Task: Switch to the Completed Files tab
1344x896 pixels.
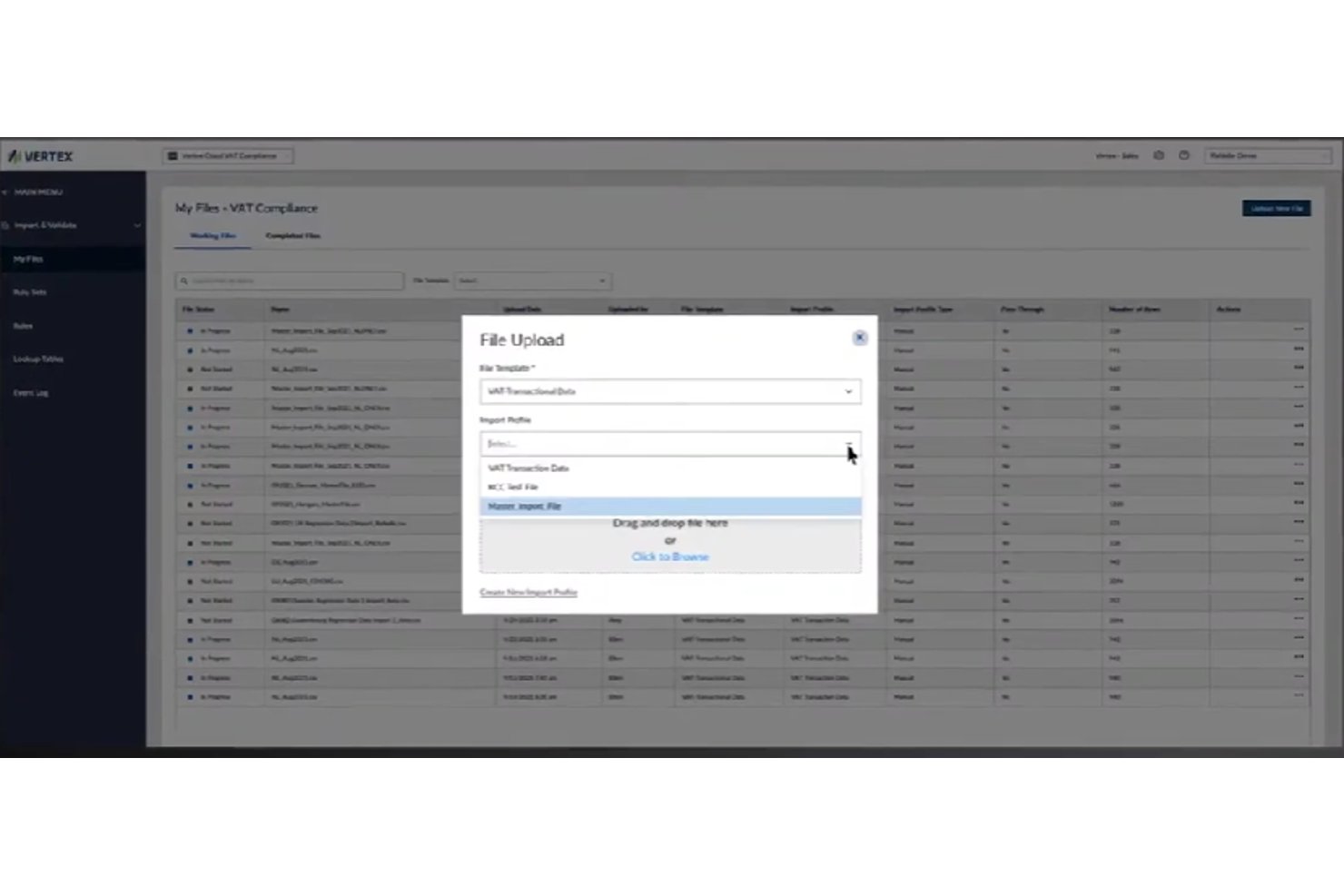Action: pyautogui.click(x=292, y=236)
